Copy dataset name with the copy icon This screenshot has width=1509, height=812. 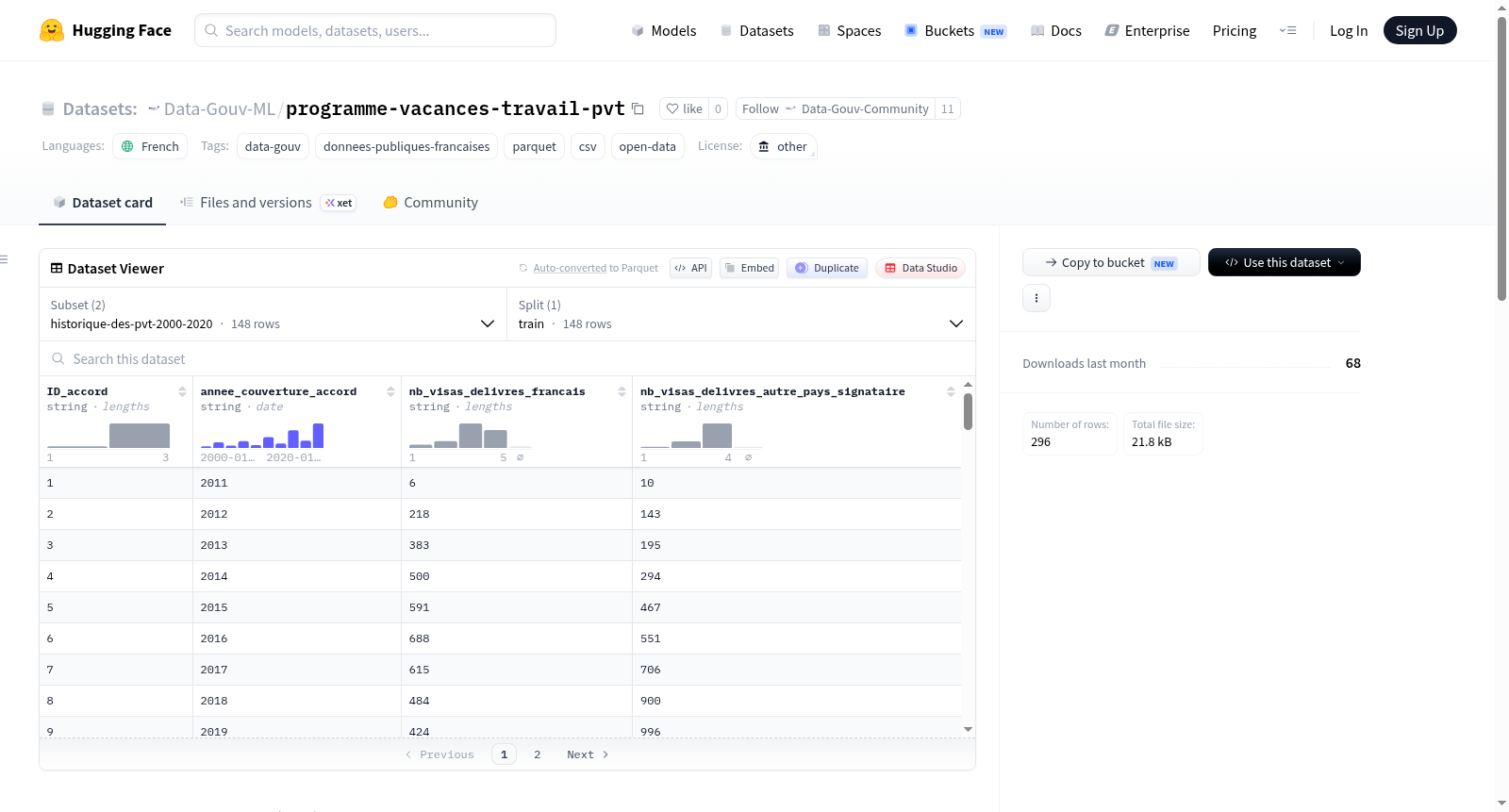(638, 108)
